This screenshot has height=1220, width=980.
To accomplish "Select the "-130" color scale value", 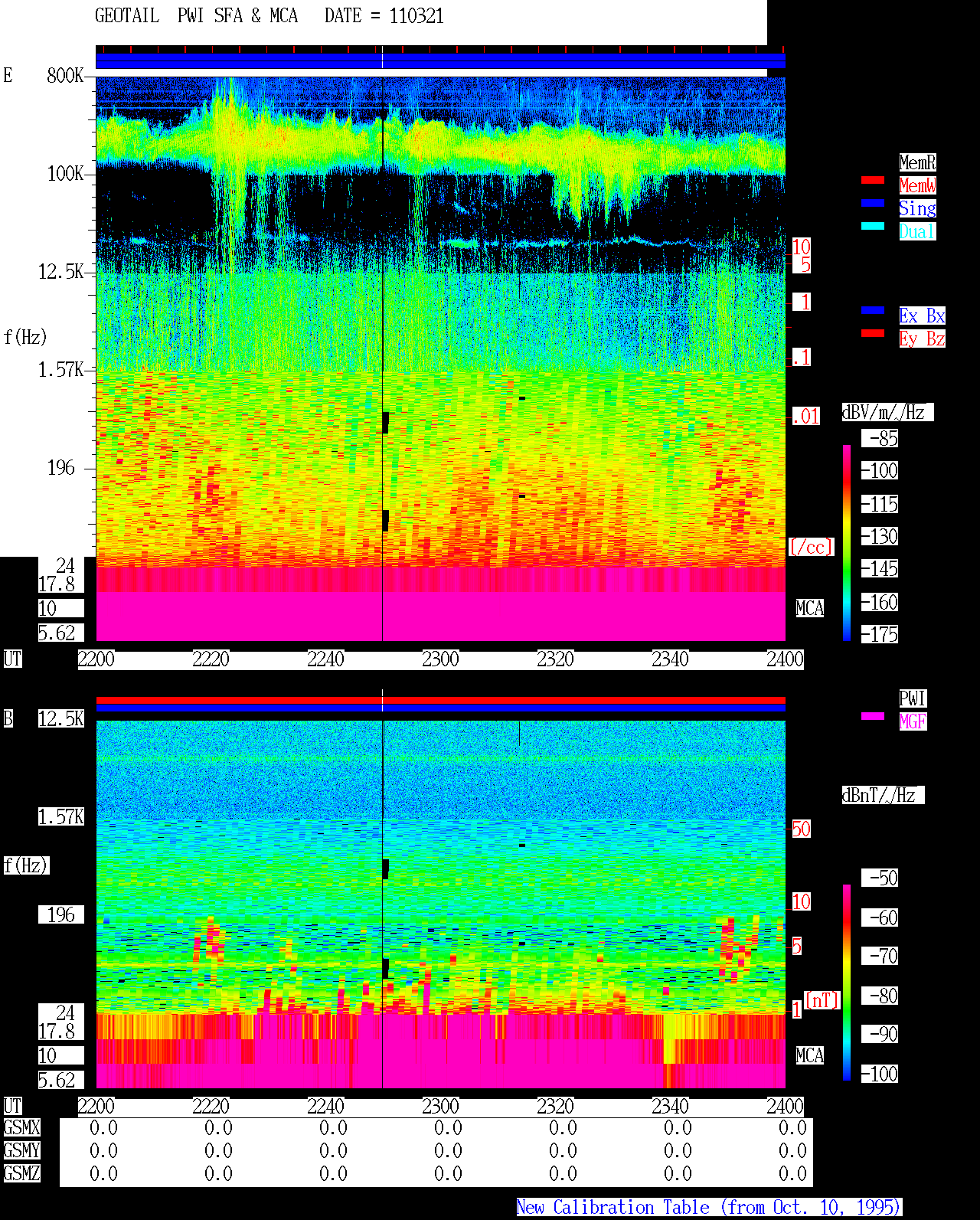I will [880, 536].
